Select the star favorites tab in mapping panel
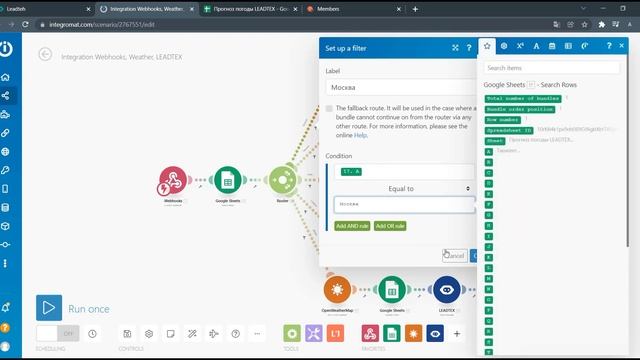This screenshot has height=360, width=640. [487, 46]
